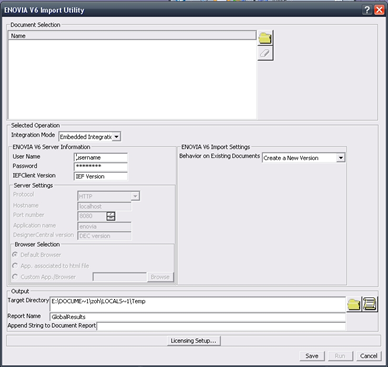Image resolution: width=389 pixels, height=367 pixels.
Task: Open document browse folder icon
Action: (x=265, y=38)
